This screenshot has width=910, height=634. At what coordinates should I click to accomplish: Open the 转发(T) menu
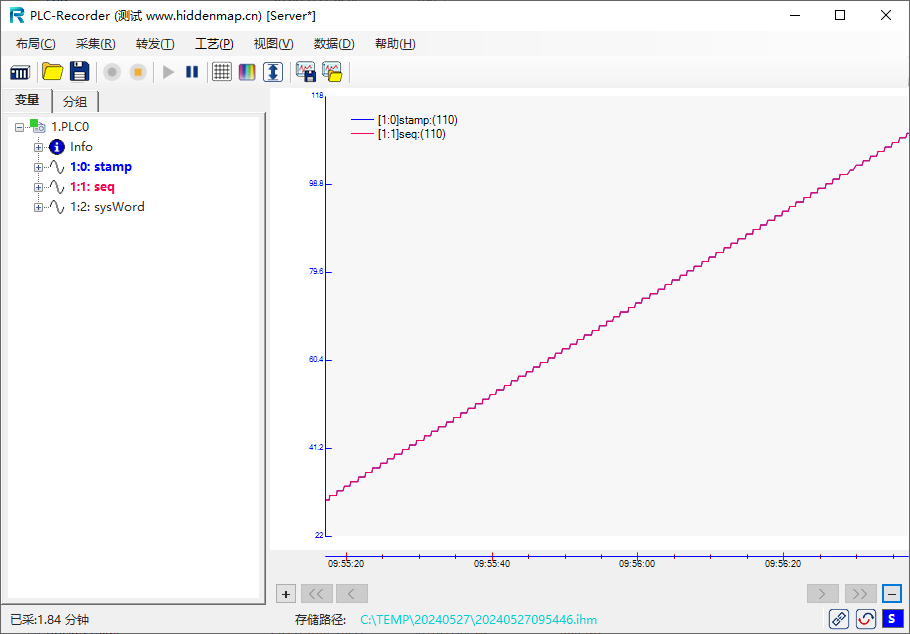pos(155,44)
